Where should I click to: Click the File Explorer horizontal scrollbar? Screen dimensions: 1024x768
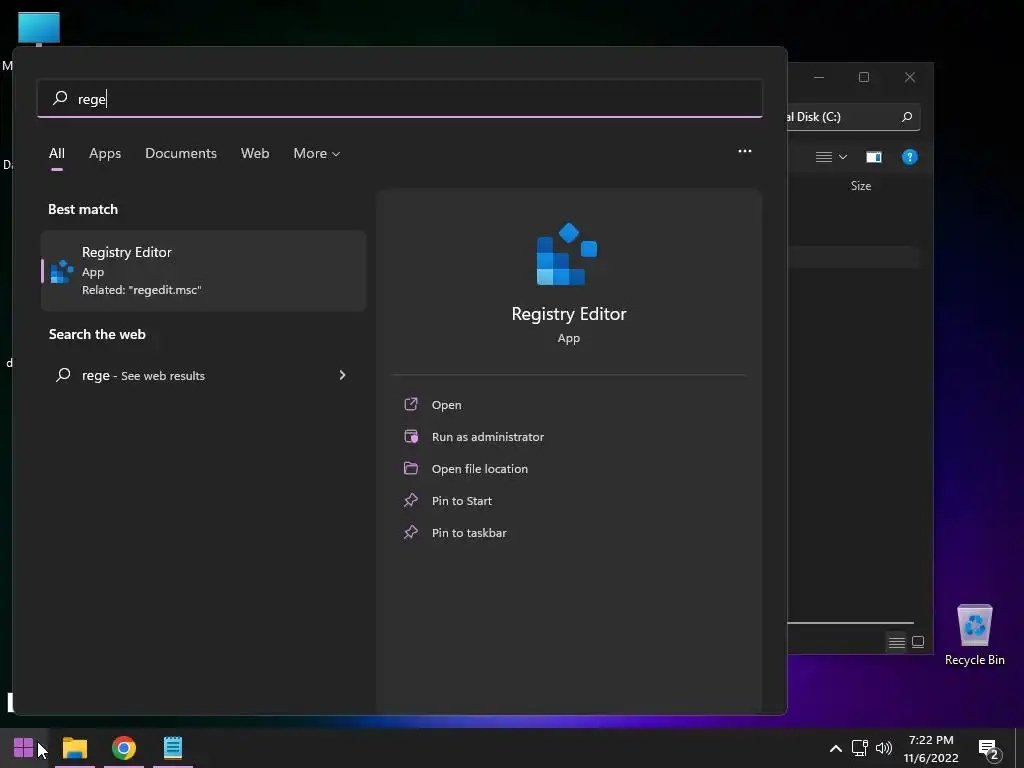tap(850, 623)
